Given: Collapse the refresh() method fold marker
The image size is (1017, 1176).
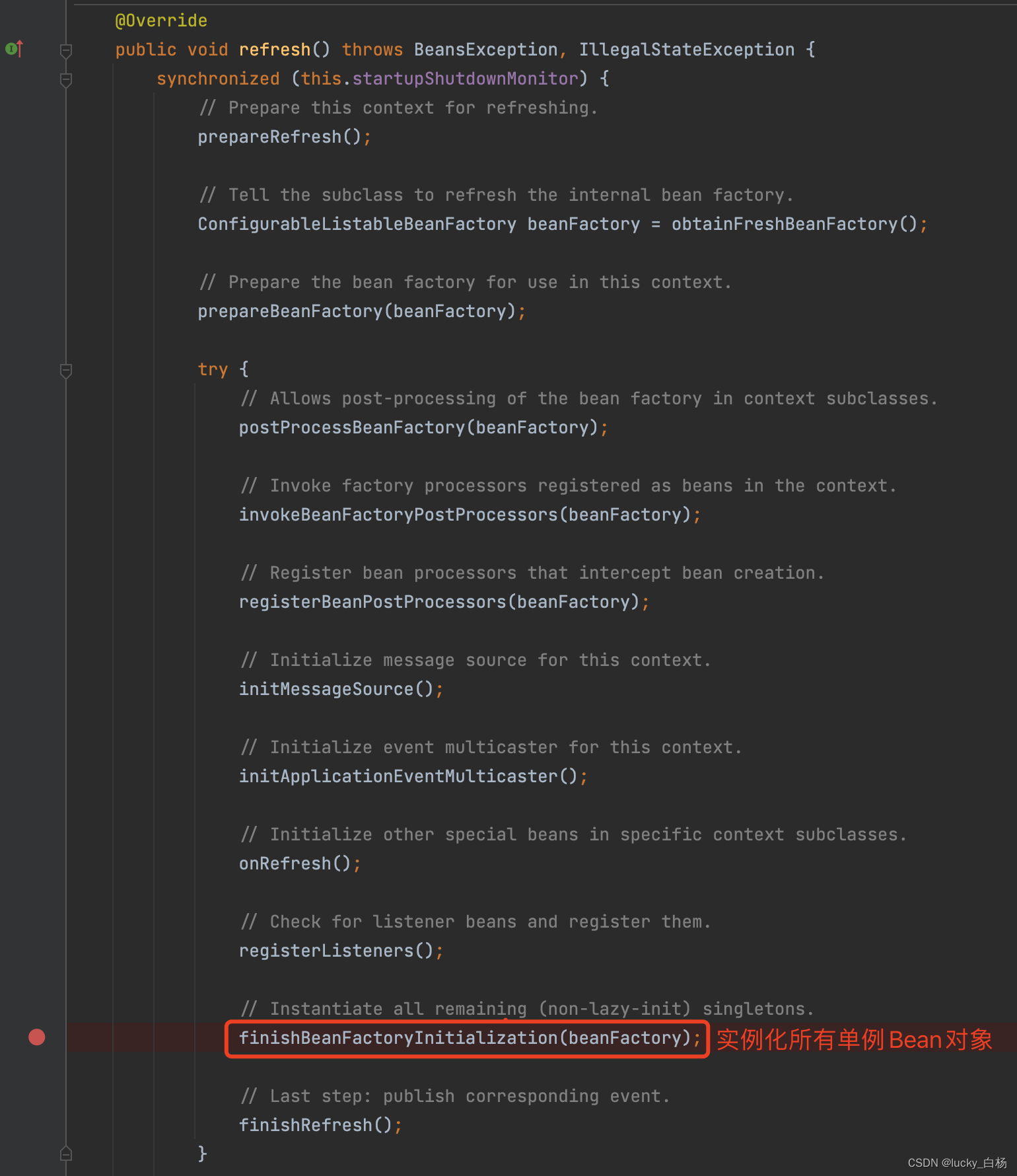Looking at the screenshot, I should click(x=65, y=50).
